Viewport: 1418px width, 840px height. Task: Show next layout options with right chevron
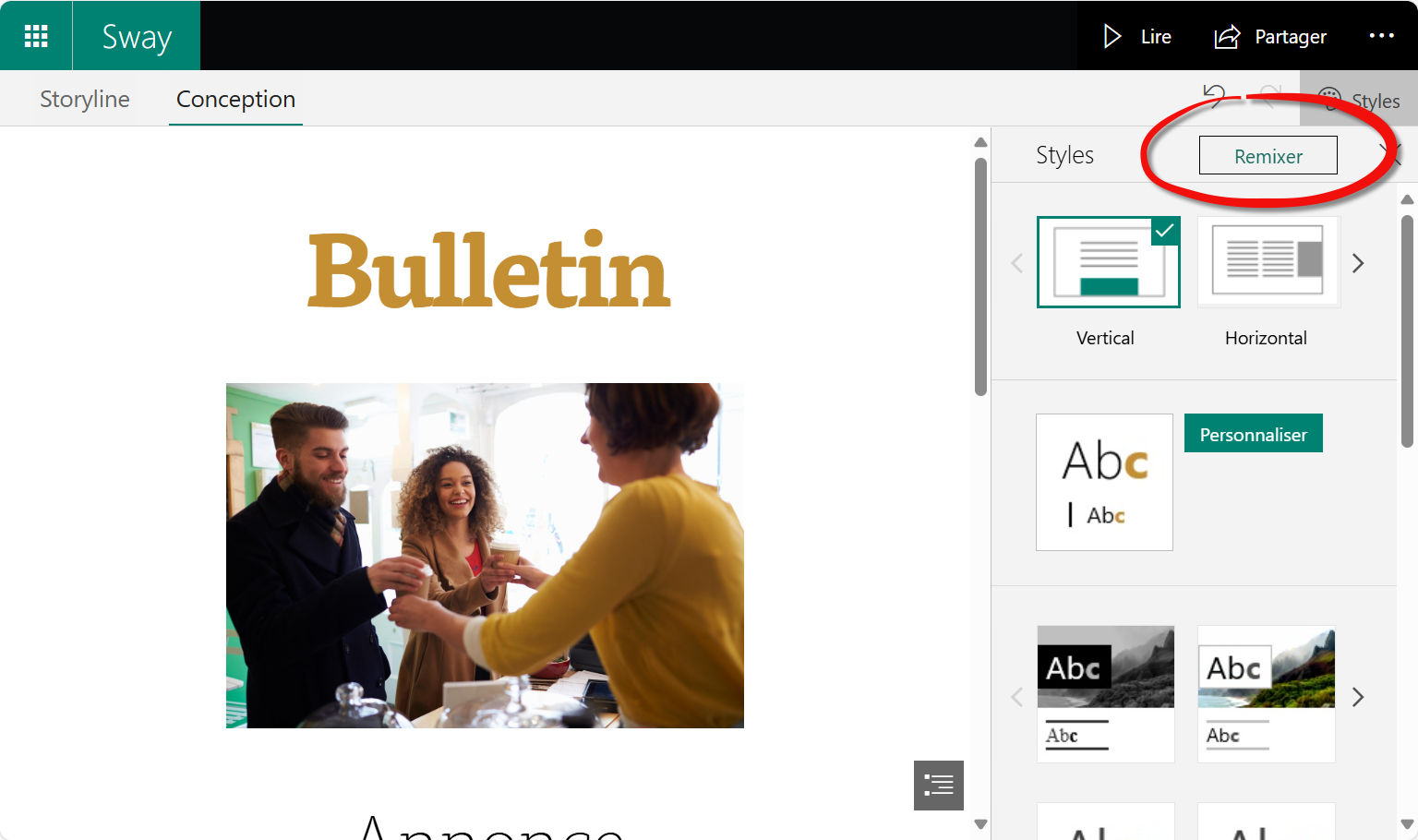click(1358, 263)
